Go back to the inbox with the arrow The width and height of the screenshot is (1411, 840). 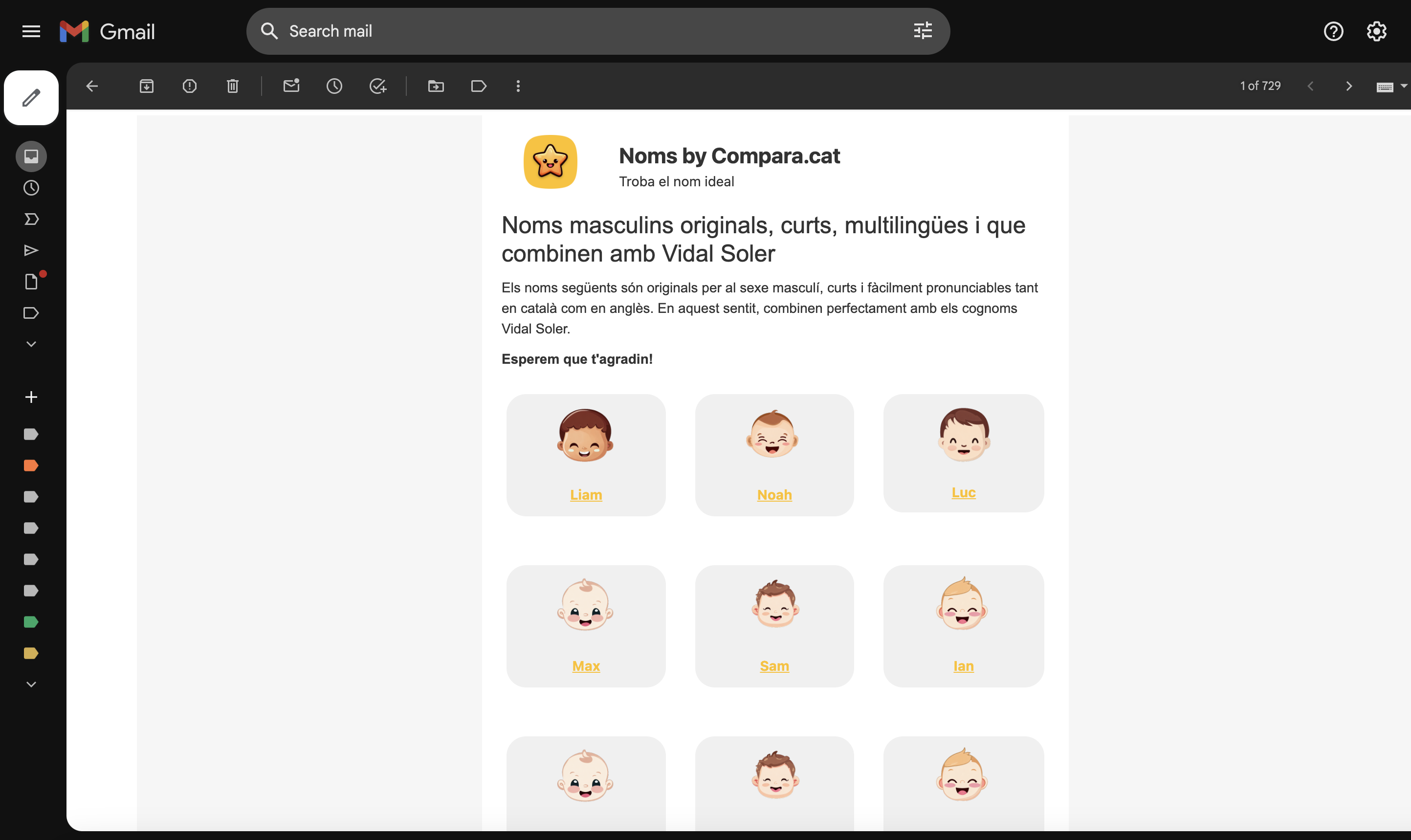click(92, 86)
